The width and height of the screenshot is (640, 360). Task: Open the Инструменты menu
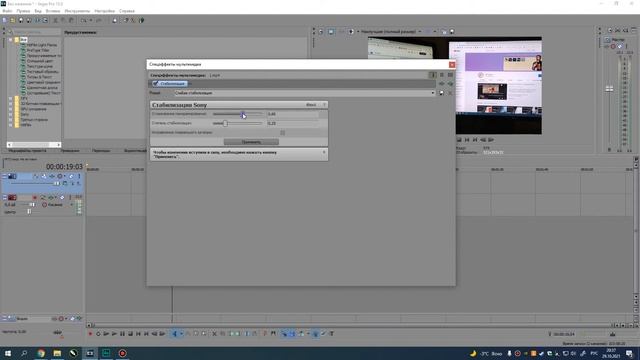[x=77, y=11]
